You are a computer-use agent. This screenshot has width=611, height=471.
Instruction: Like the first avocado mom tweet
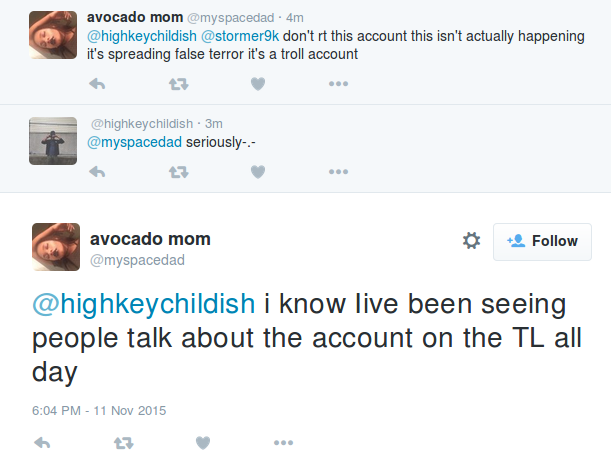pyautogui.click(x=258, y=84)
